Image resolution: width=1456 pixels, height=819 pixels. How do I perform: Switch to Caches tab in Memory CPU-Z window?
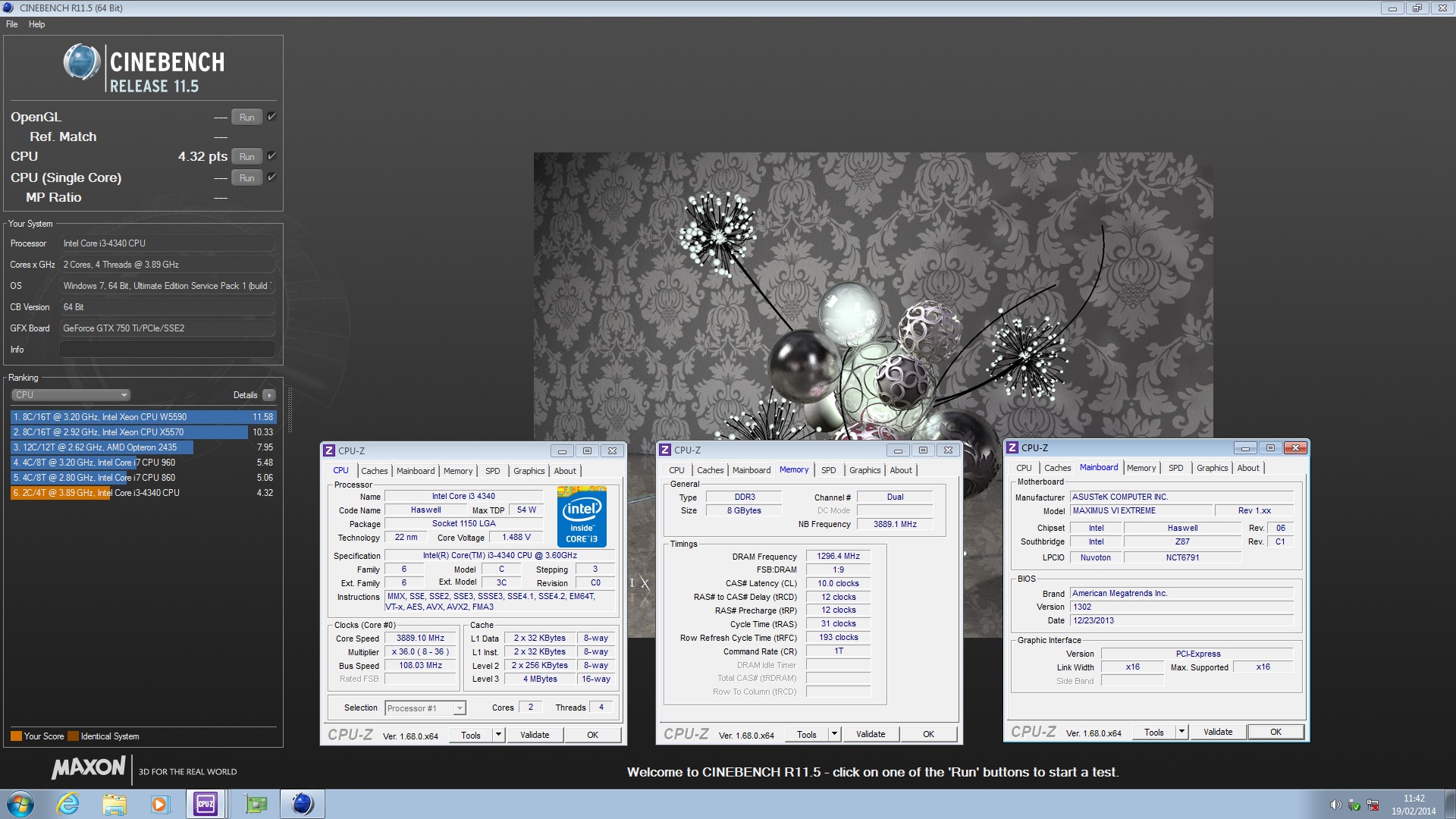point(710,470)
